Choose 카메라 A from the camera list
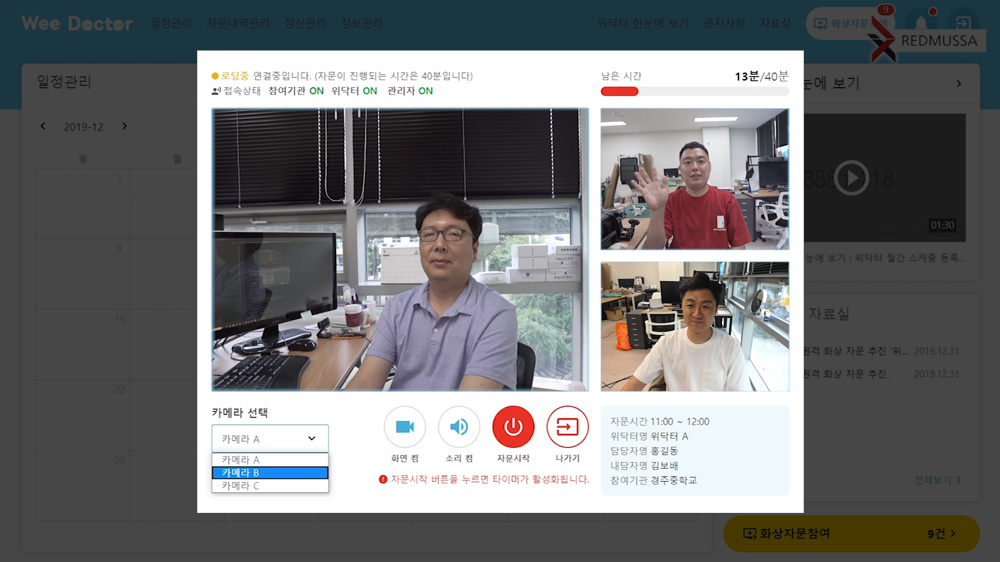This screenshot has width=1000, height=562. pos(270,459)
